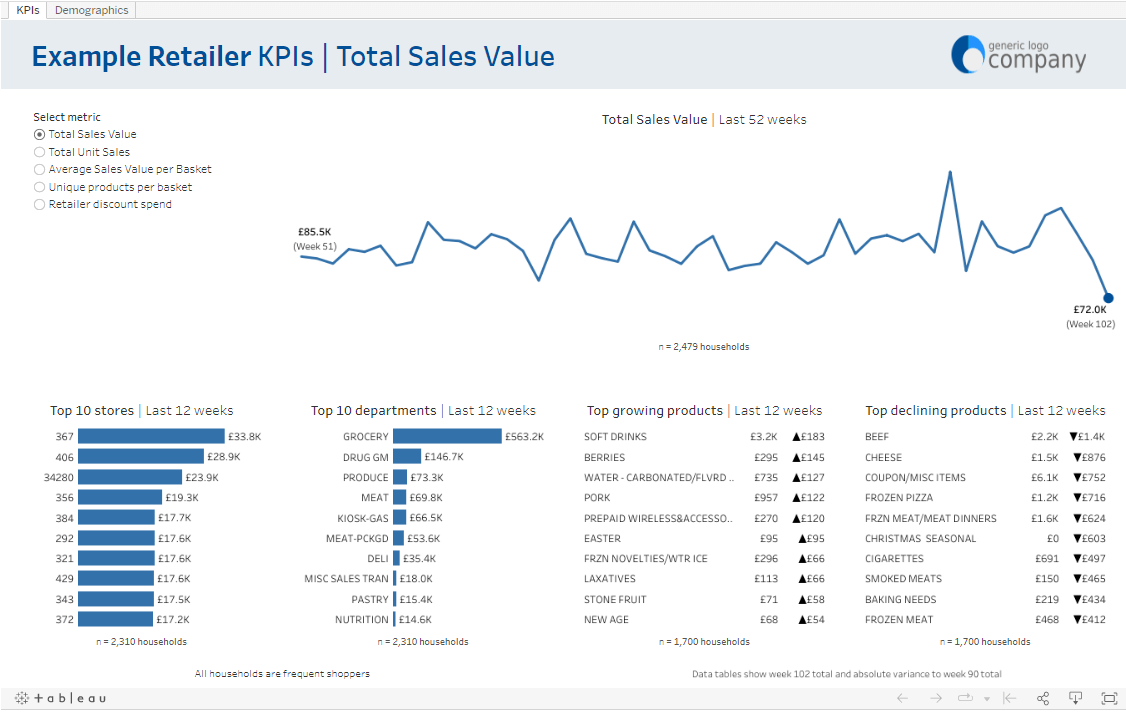Click the bar for store 372
The image size is (1126, 716).
tap(116, 619)
